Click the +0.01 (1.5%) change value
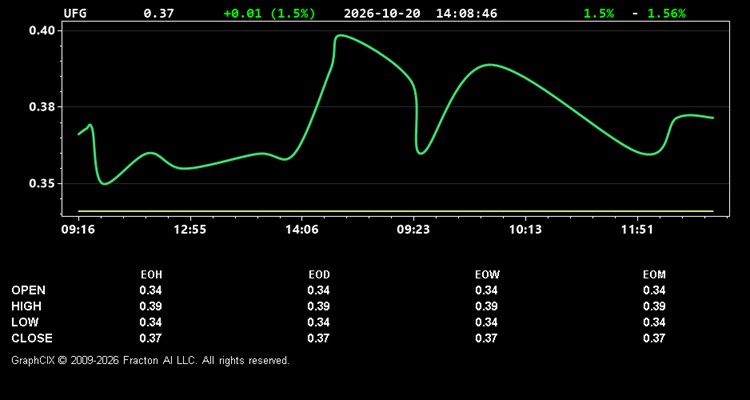Screen dimensions: 750x400 click(270, 13)
